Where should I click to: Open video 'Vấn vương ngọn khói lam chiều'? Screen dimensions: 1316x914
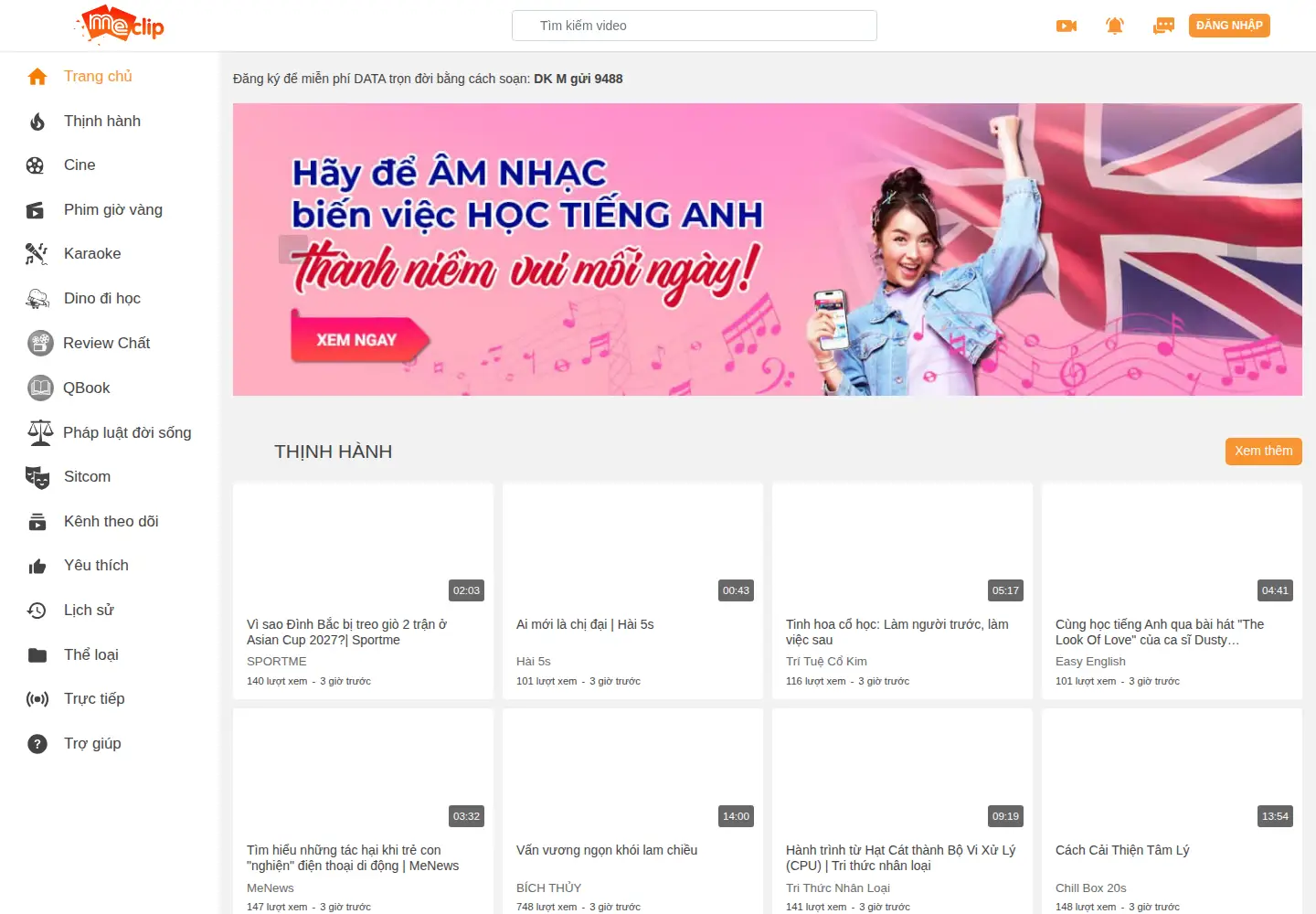point(607,850)
